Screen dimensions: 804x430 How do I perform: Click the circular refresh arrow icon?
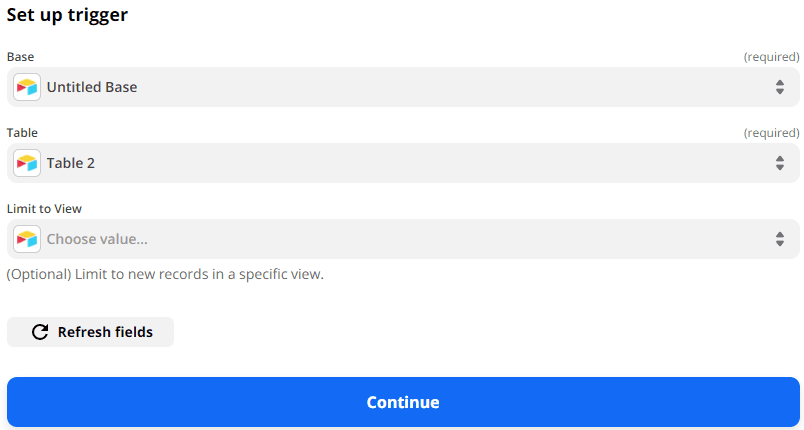tap(40, 332)
